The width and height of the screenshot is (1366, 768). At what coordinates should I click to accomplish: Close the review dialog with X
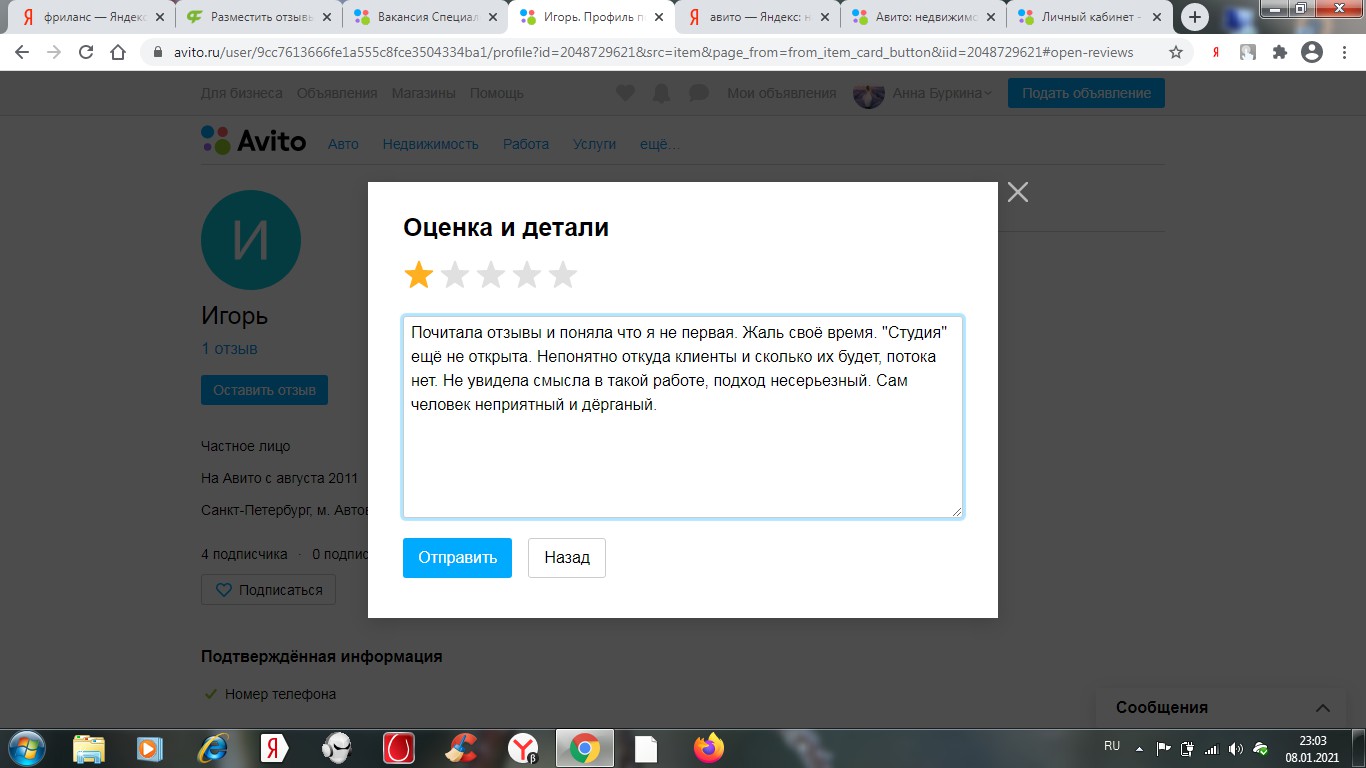point(1018,192)
